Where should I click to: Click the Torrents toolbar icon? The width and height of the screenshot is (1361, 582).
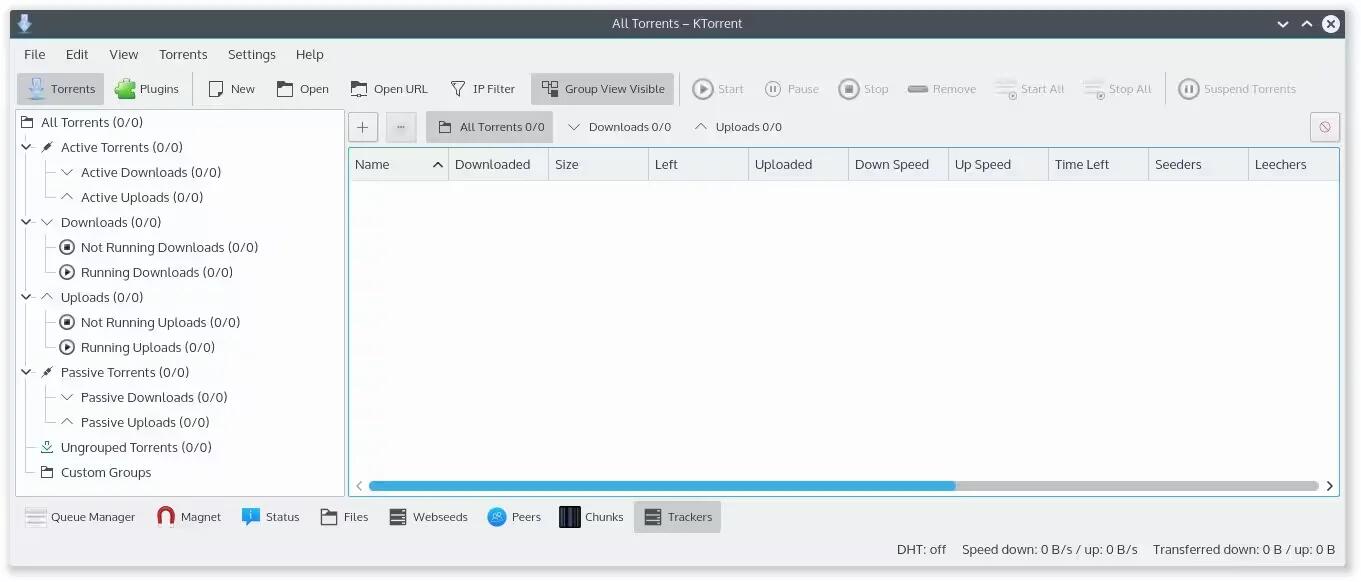coord(37,89)
